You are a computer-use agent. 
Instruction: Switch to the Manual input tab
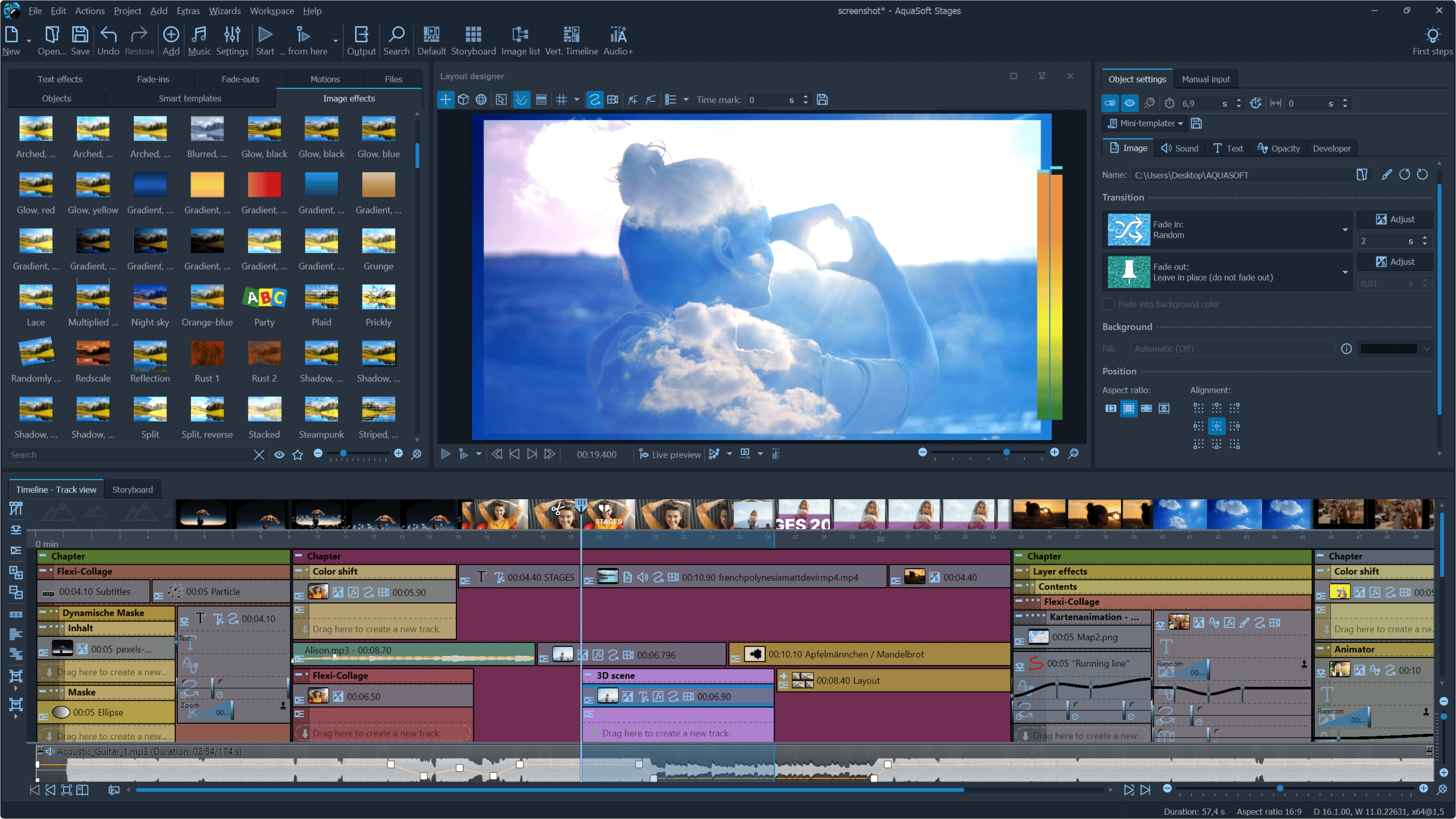tap(1205, 79)
